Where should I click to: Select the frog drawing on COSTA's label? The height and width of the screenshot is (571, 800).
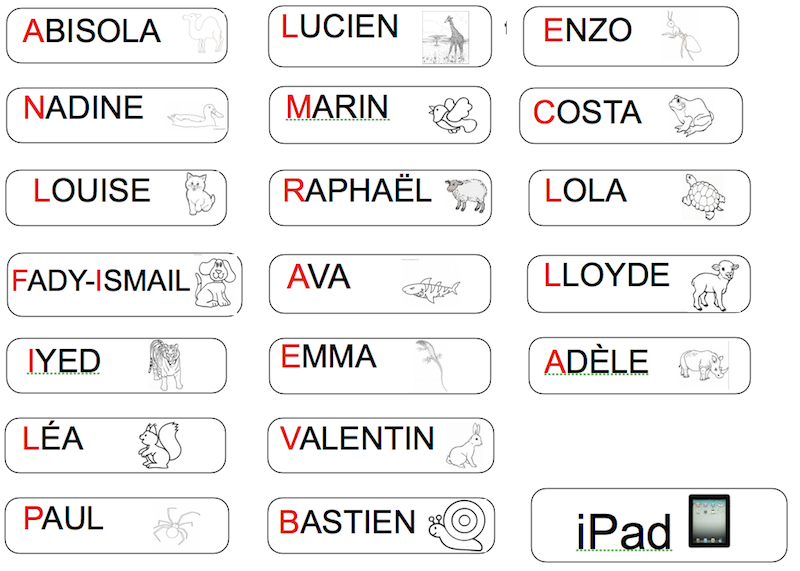click(690, 115)
